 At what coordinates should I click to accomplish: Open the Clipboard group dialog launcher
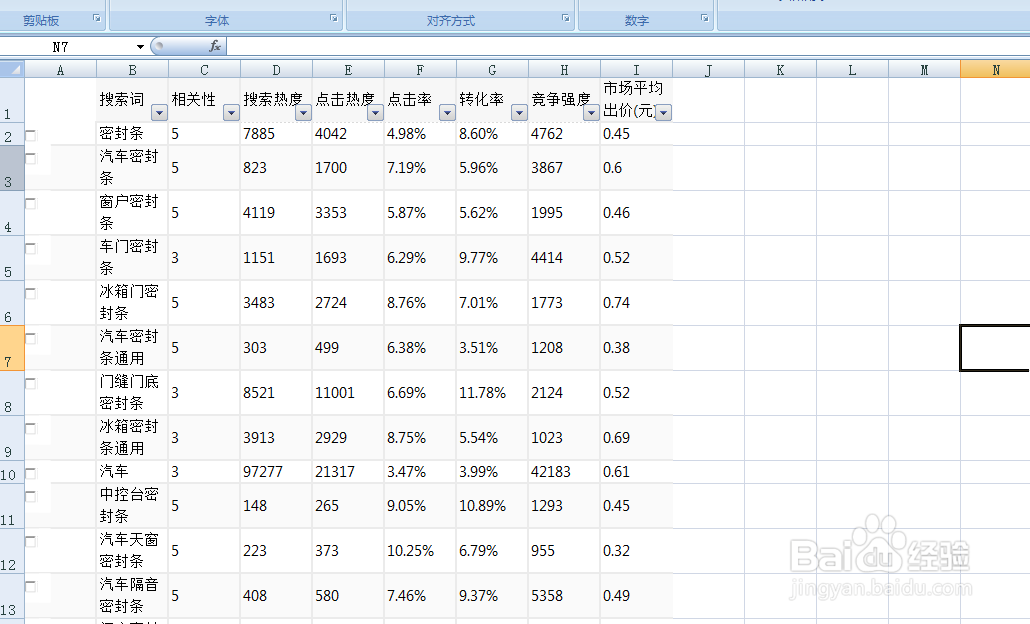[x=97, y=18]
